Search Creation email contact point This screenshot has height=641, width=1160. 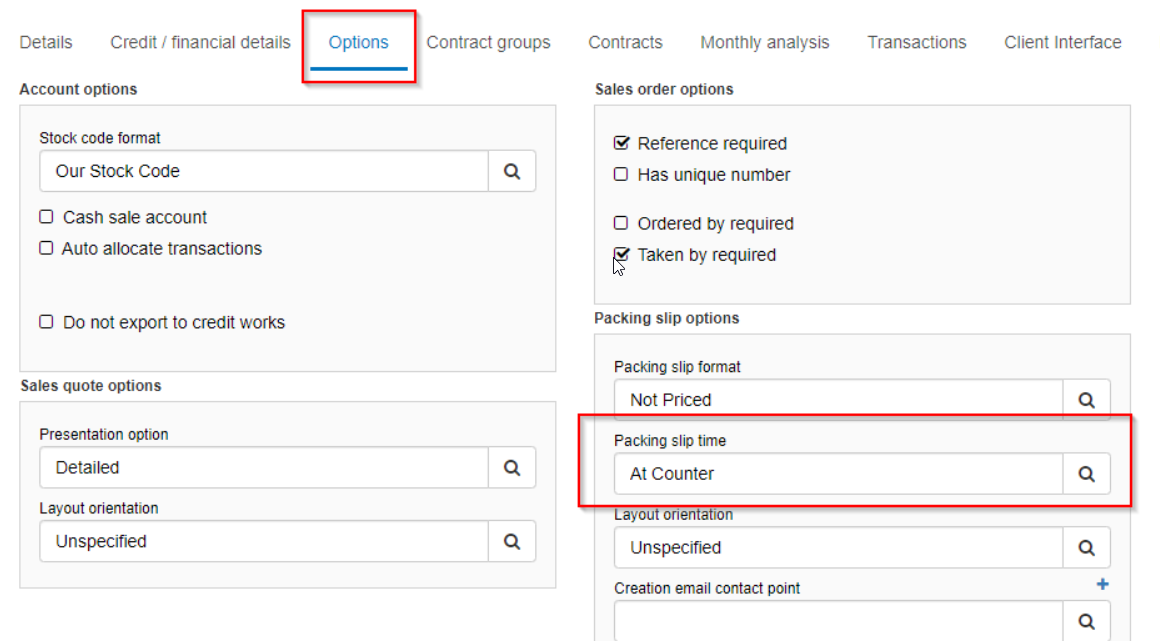(1086, 621)
